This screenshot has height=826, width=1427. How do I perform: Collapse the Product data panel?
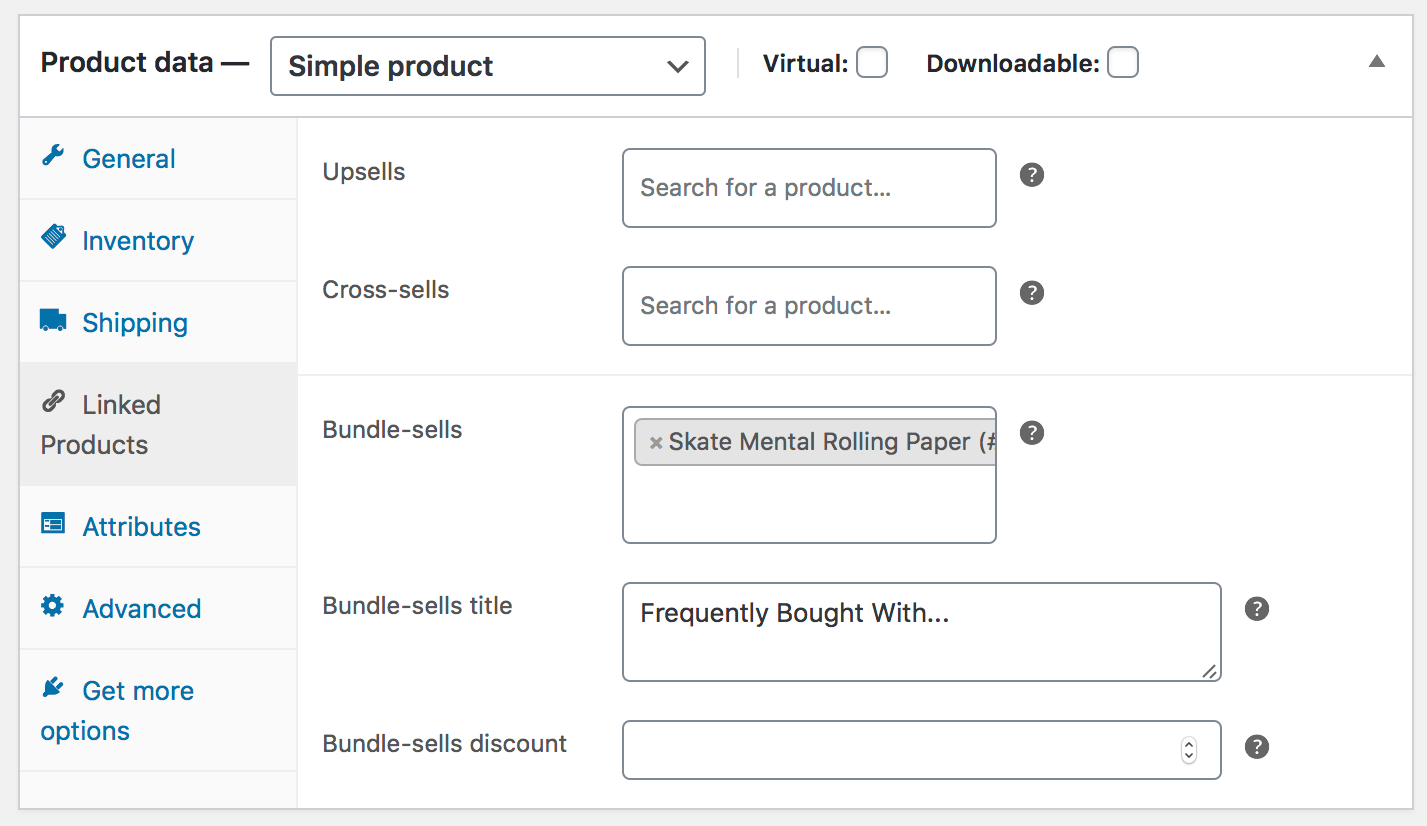tap(1377, 62)
